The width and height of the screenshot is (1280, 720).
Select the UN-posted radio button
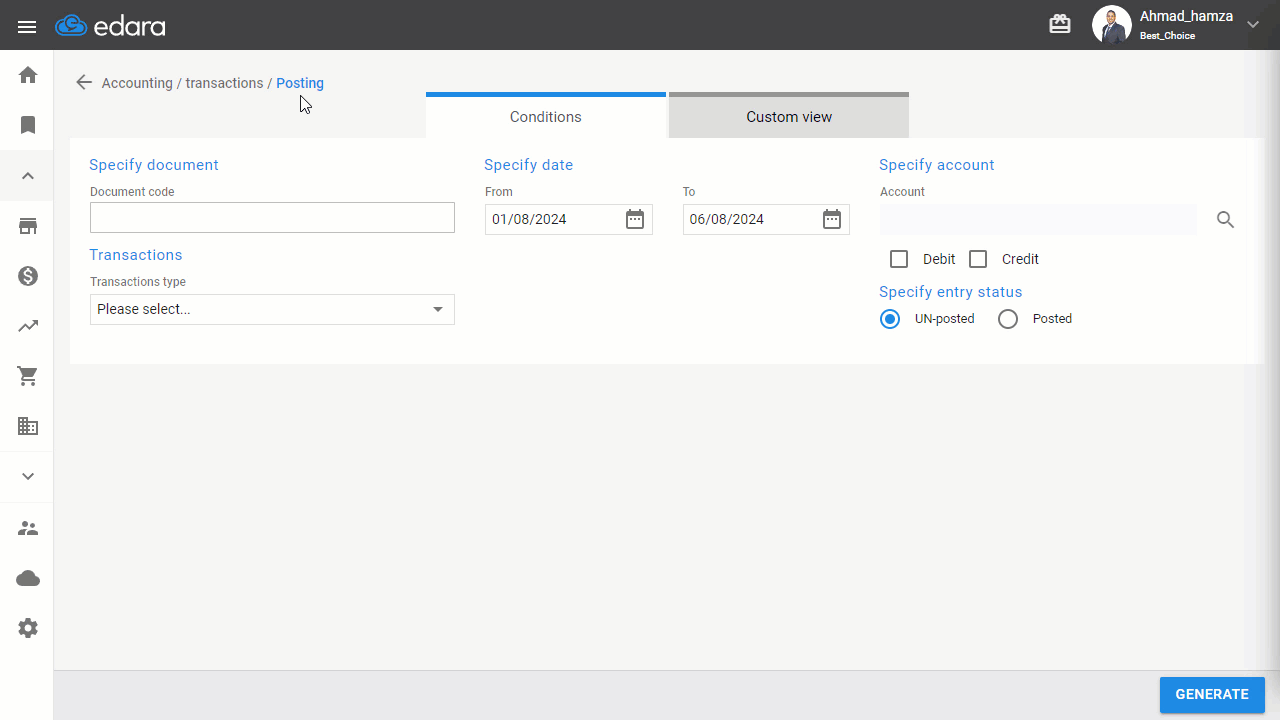click(x=890, y=319)
